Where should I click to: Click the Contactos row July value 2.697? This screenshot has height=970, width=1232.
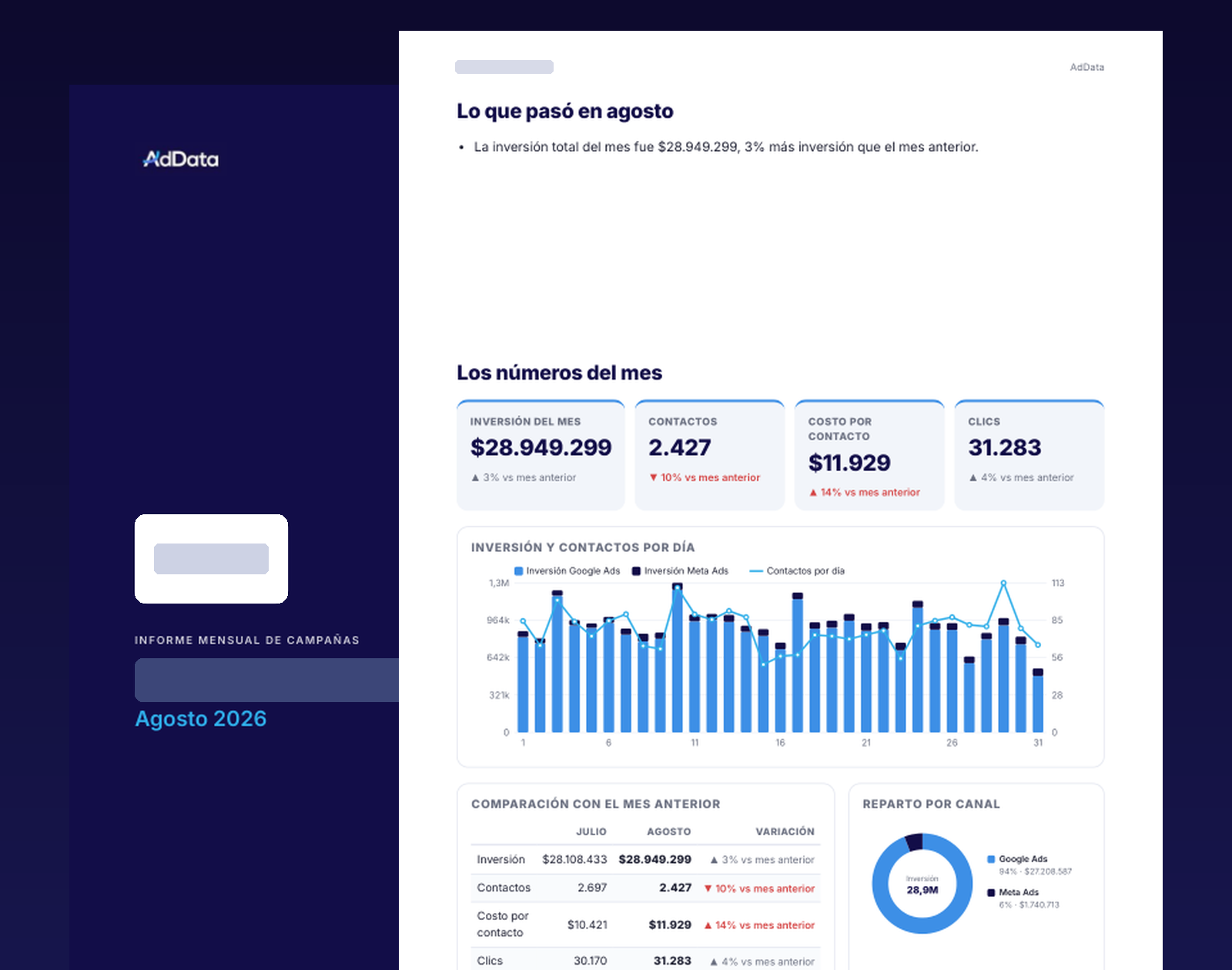592,888
